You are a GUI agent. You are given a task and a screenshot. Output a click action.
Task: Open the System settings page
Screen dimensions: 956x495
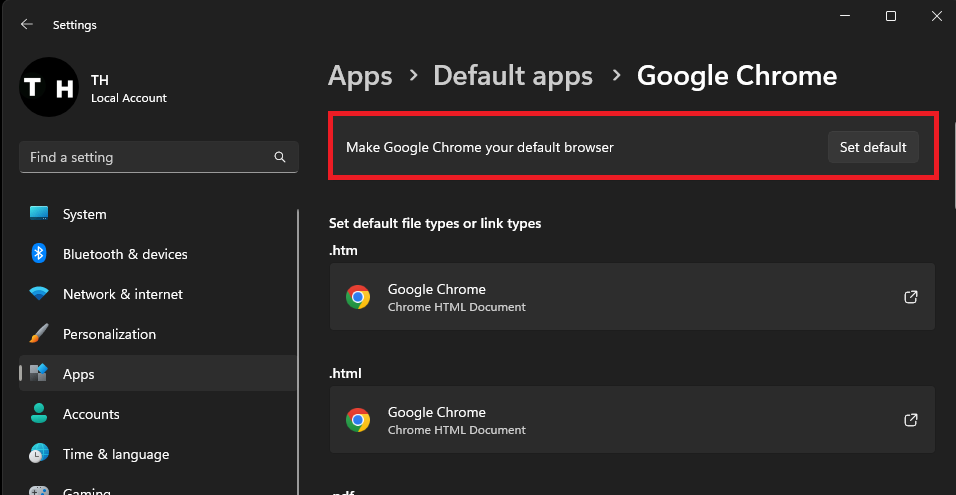point(158,214)
